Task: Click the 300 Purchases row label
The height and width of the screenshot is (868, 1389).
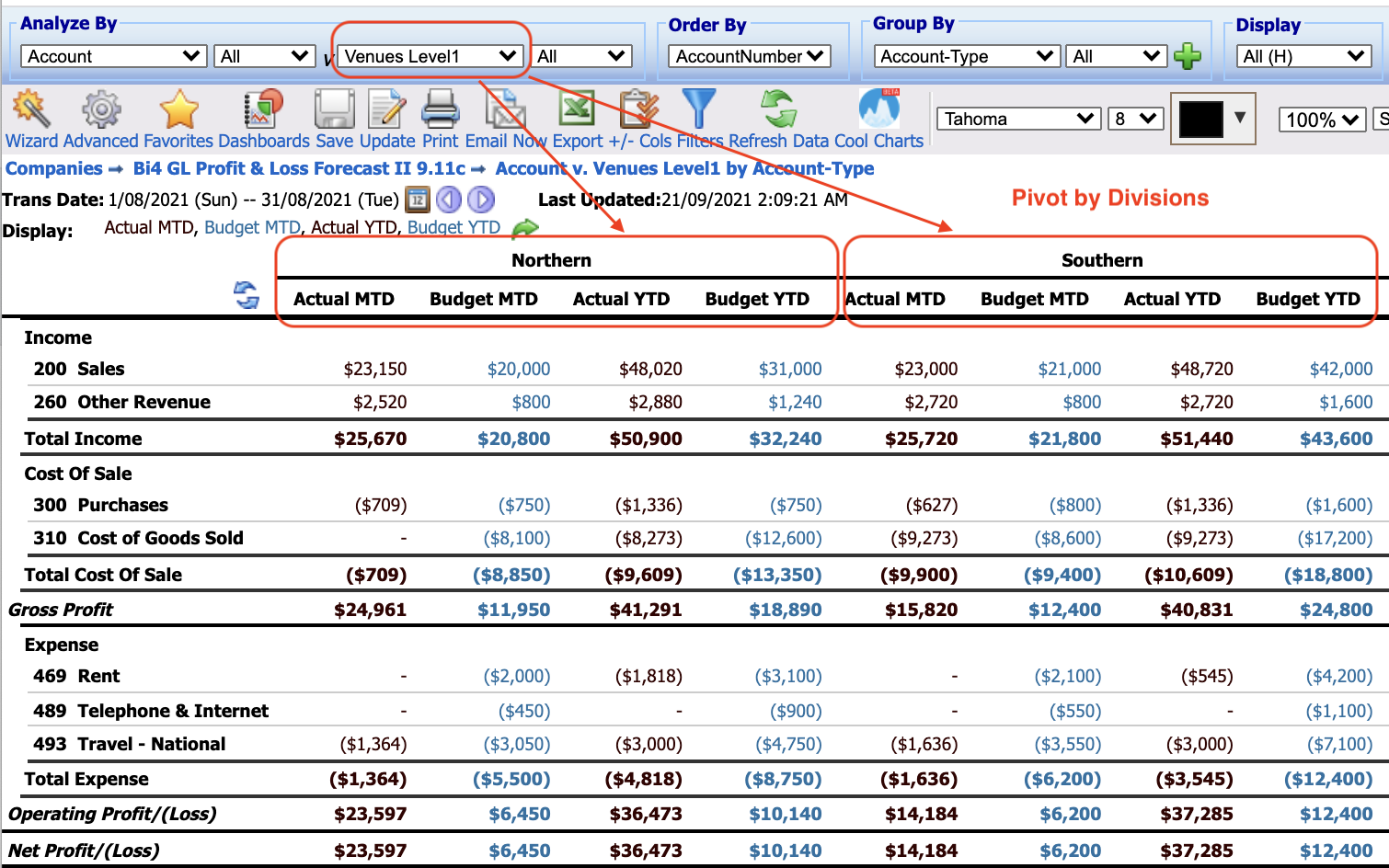Action: [x=101, y=505]
